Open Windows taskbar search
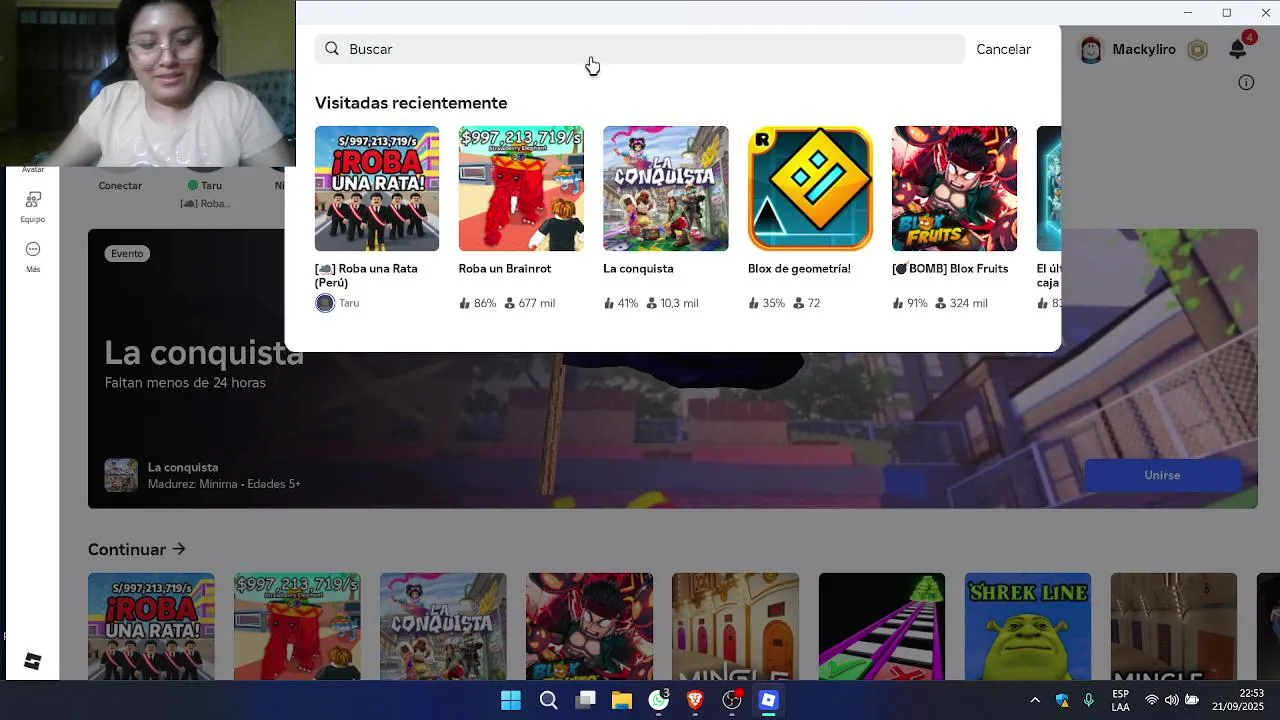 pos(548,700)
